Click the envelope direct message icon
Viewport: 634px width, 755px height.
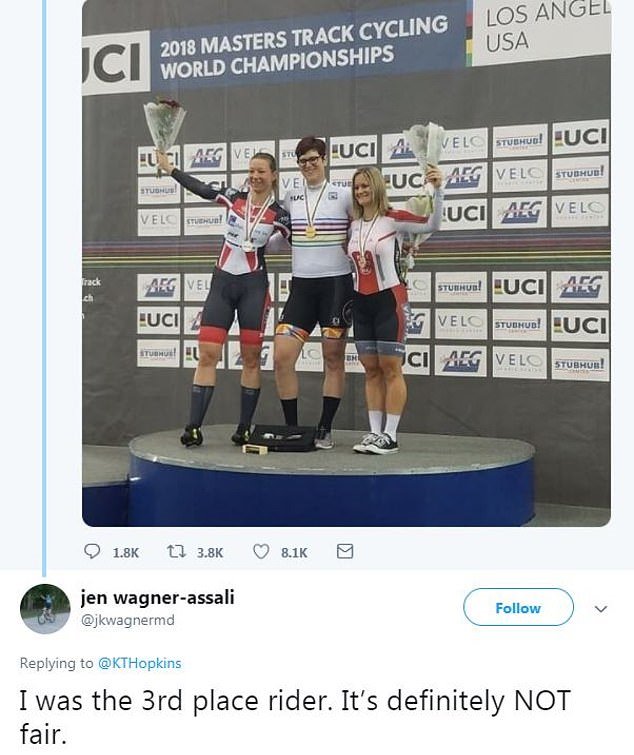tap(344, 551)
